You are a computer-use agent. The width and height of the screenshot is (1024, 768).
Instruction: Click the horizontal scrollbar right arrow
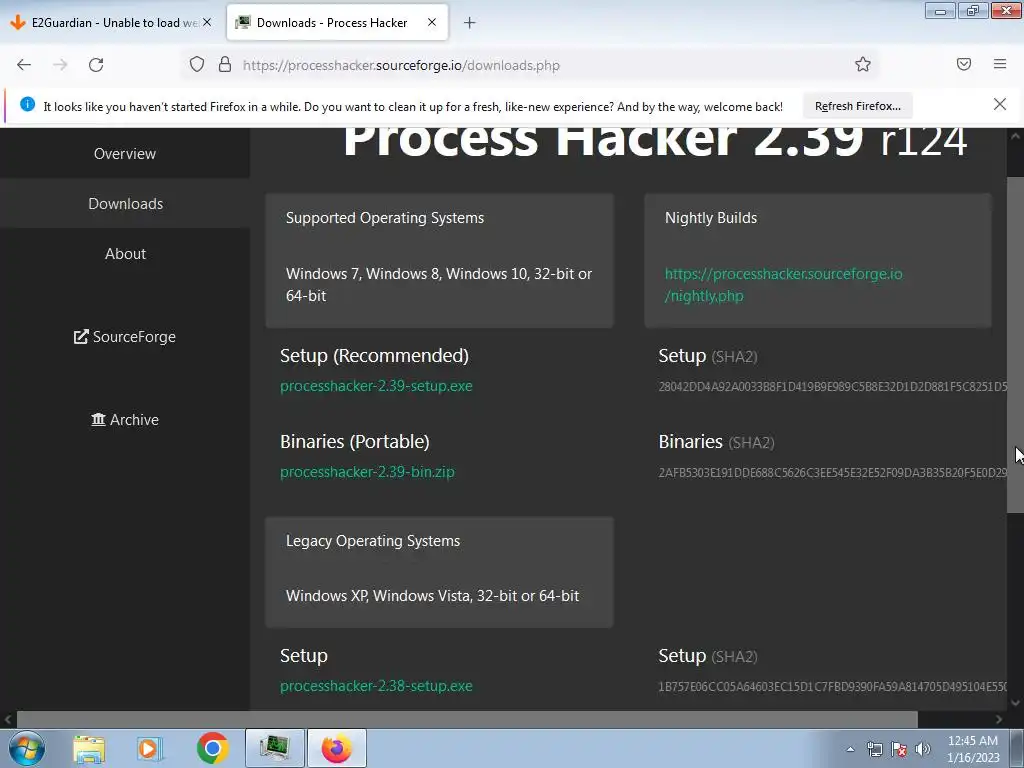999,719
